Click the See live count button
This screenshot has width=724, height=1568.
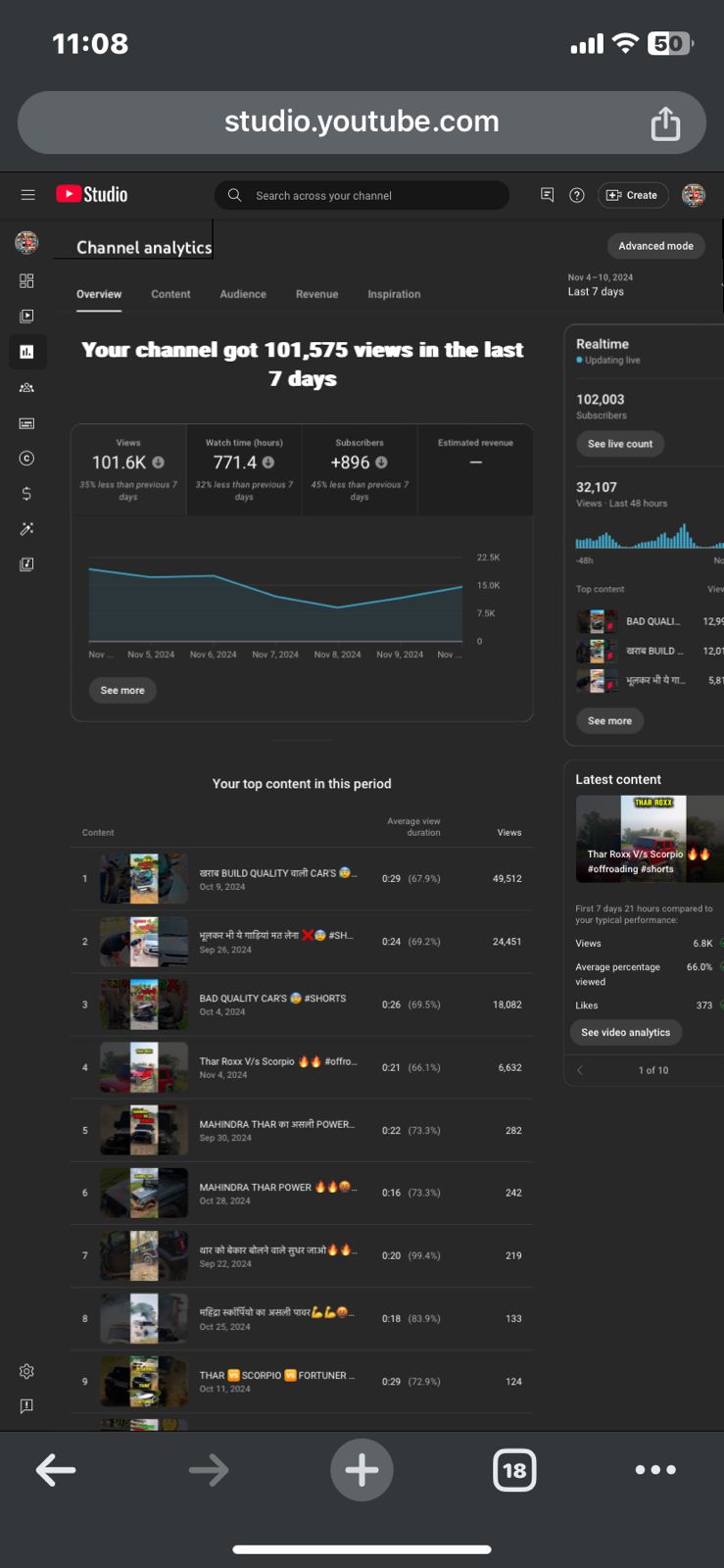620,444
